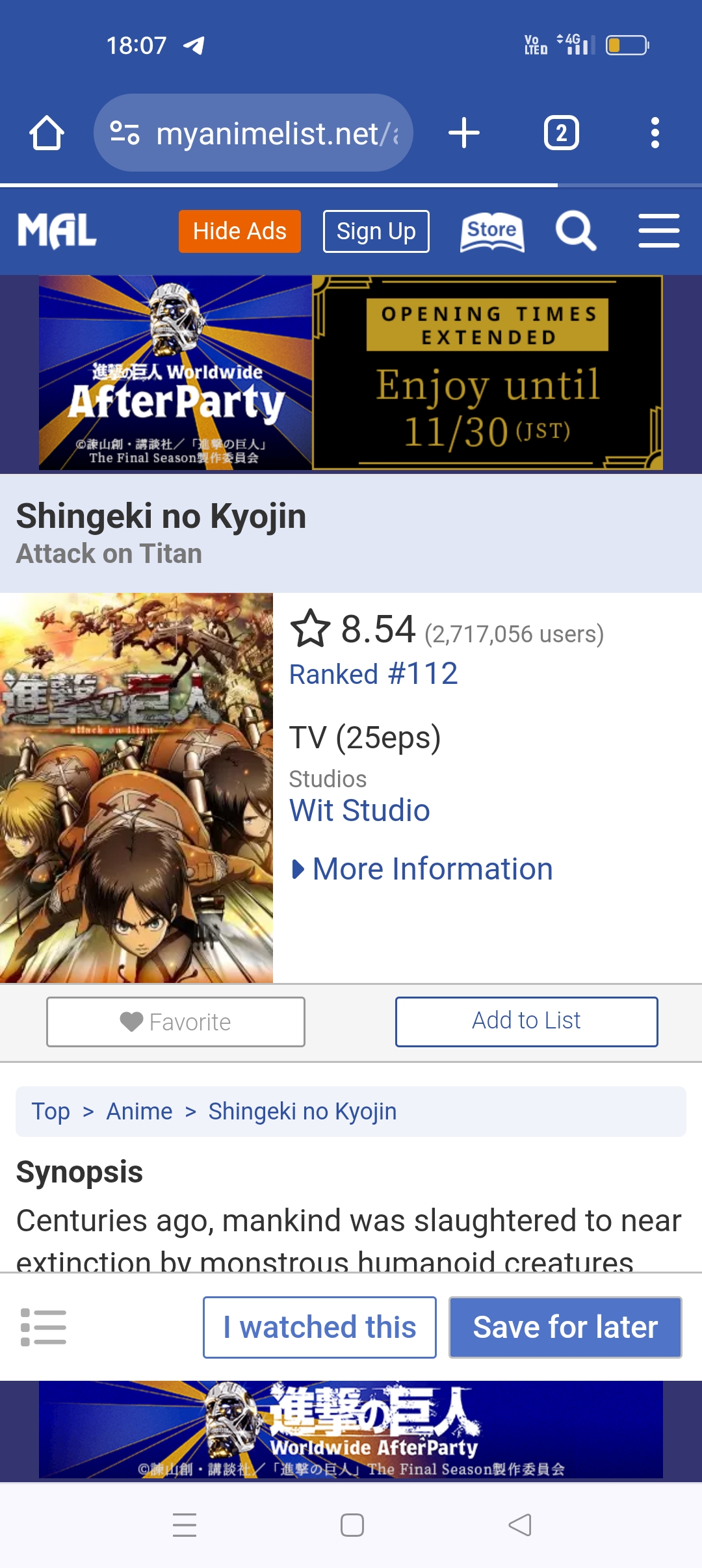Expand More Information section
702x1568 pixels.
click(422, 869)
